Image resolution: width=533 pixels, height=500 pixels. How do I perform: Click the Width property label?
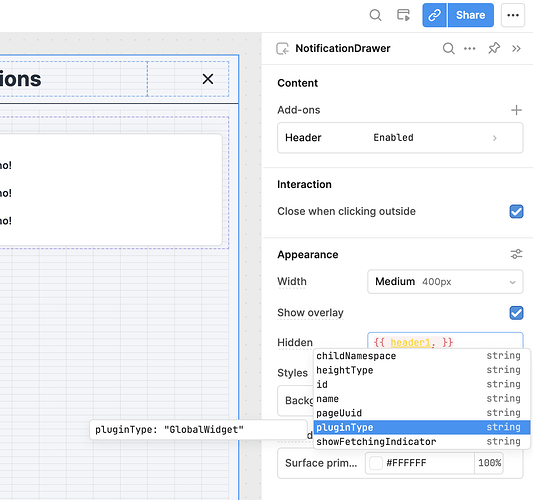pyautogui.click(x=292, y=281)
